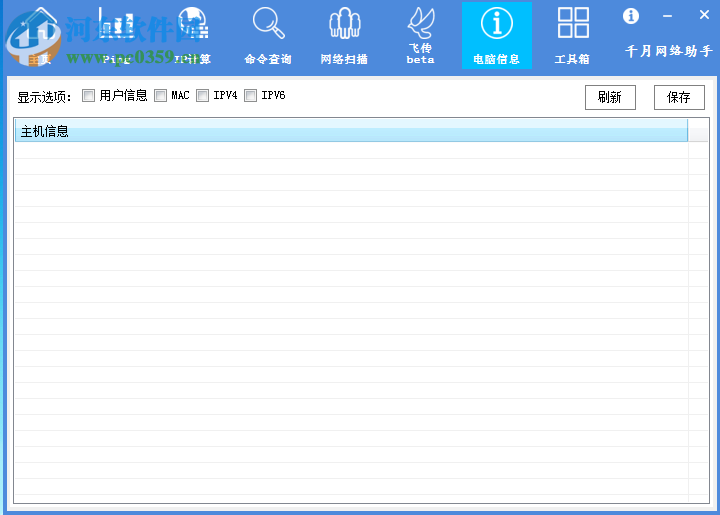Select the 电脑信息 info tab

pos(497,36)
